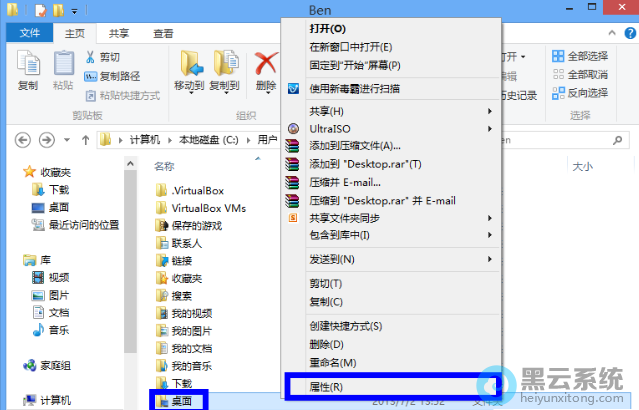Click the Paste (粘贴) clipboard icon

63,64
